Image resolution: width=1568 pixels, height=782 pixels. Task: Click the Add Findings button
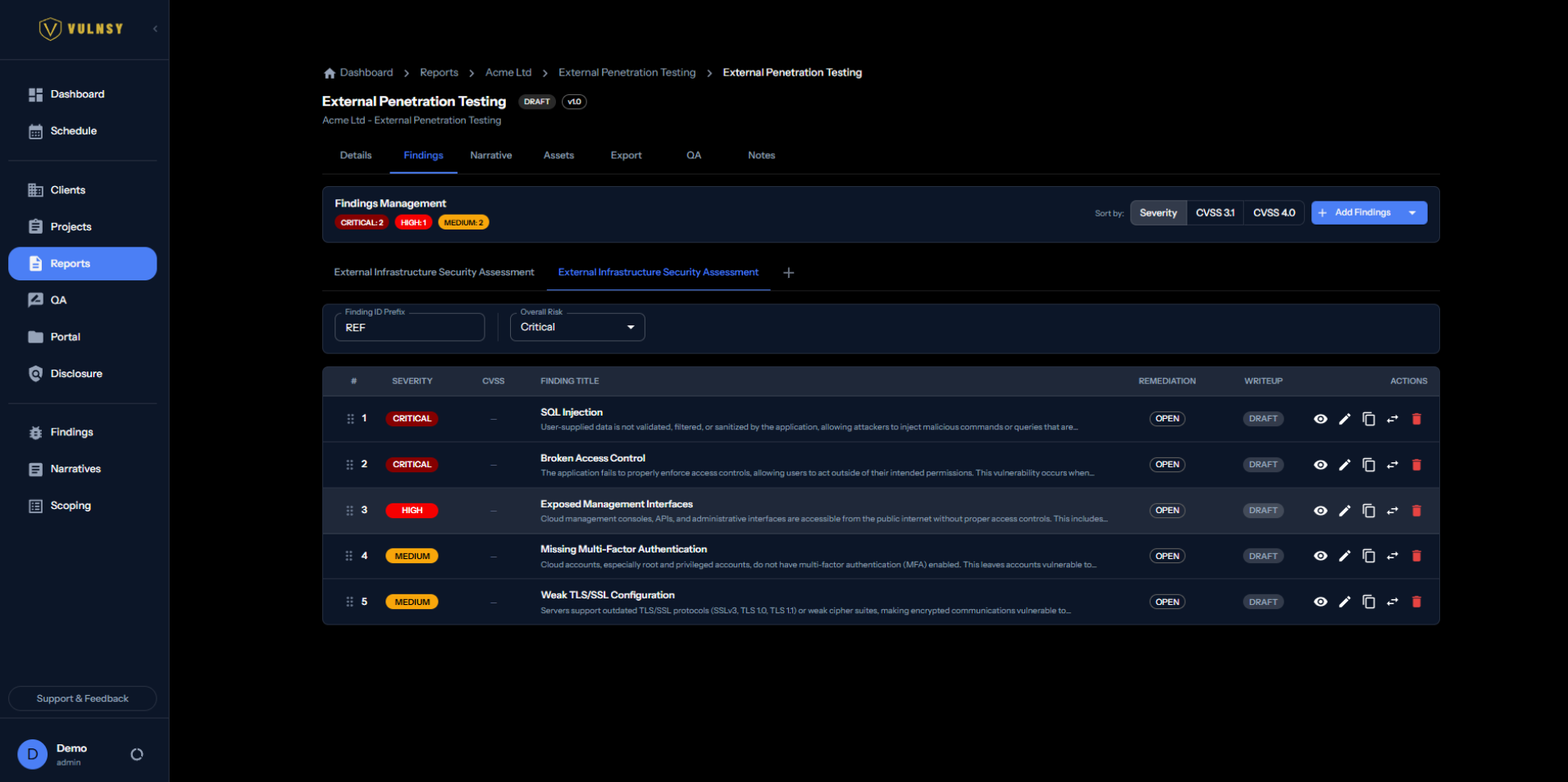[x=1356, y=213]
